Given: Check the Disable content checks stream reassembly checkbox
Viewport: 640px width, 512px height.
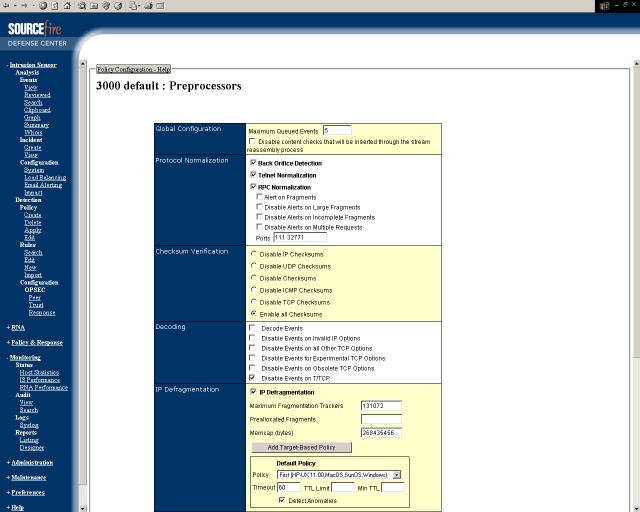Looking at the screenshot, I should click(252, 141).
